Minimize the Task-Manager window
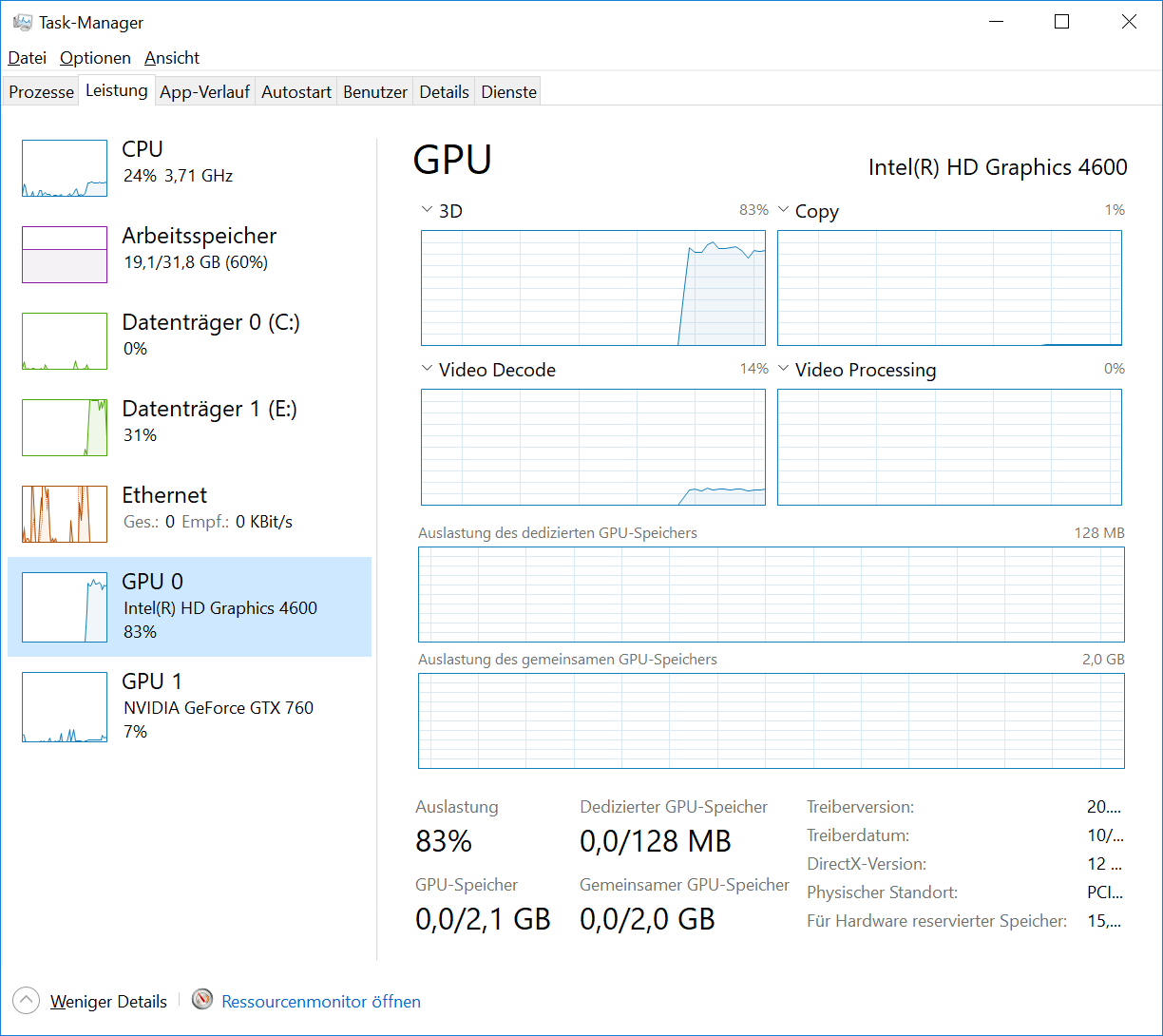The image size is (1163, 1036). [x=997, y=22]
